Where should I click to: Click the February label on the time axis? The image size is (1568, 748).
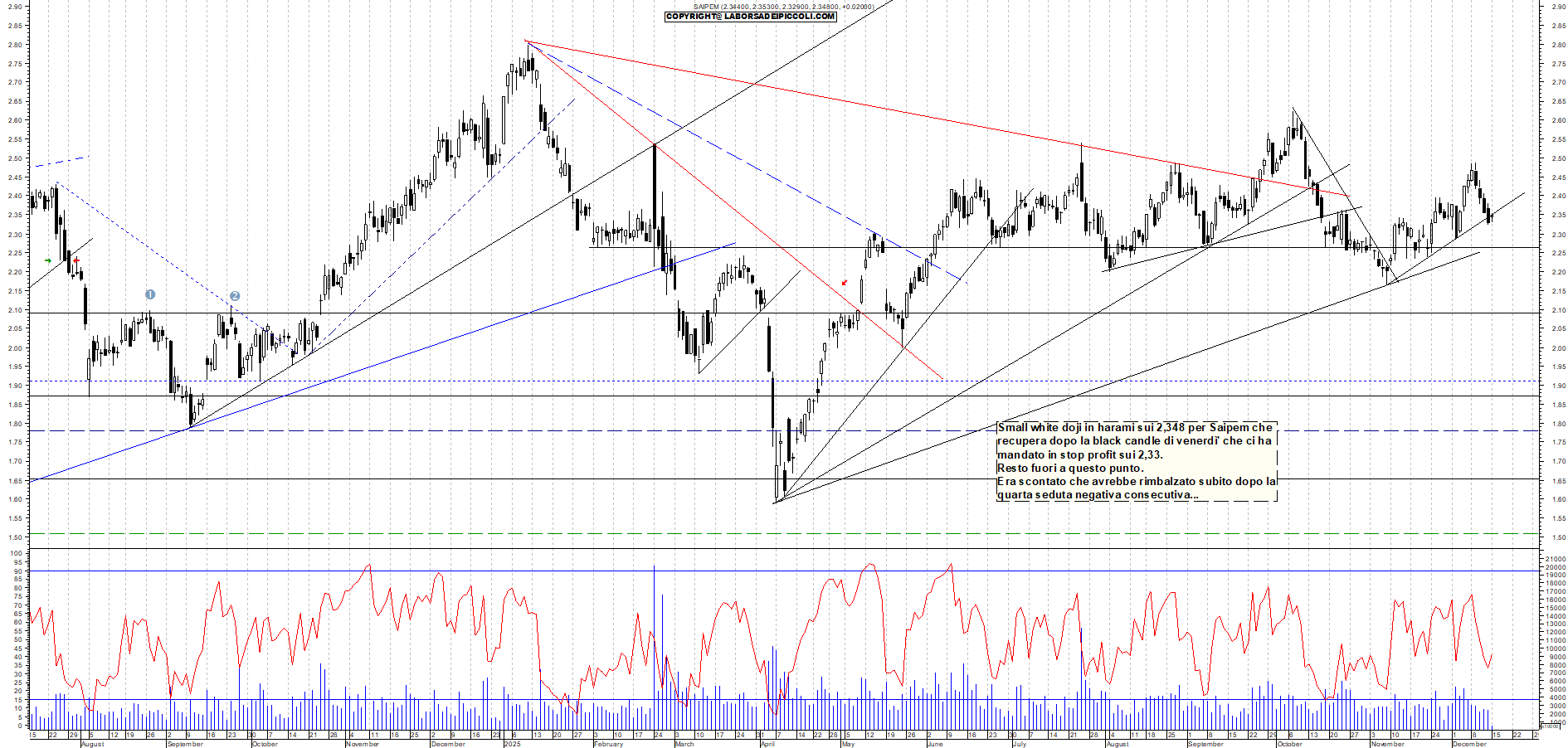pos(608,744)
